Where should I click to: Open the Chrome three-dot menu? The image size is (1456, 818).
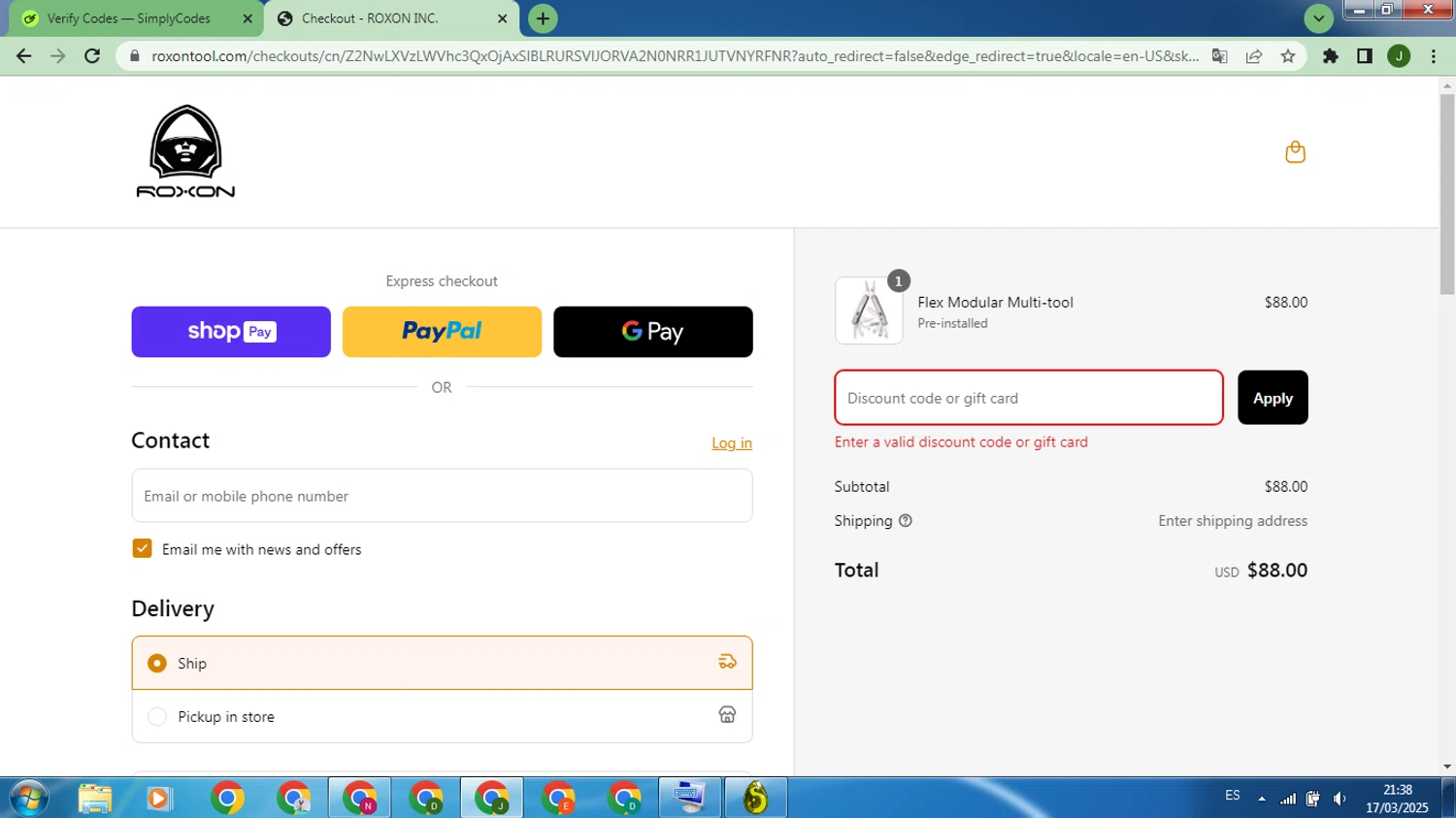1434,56
